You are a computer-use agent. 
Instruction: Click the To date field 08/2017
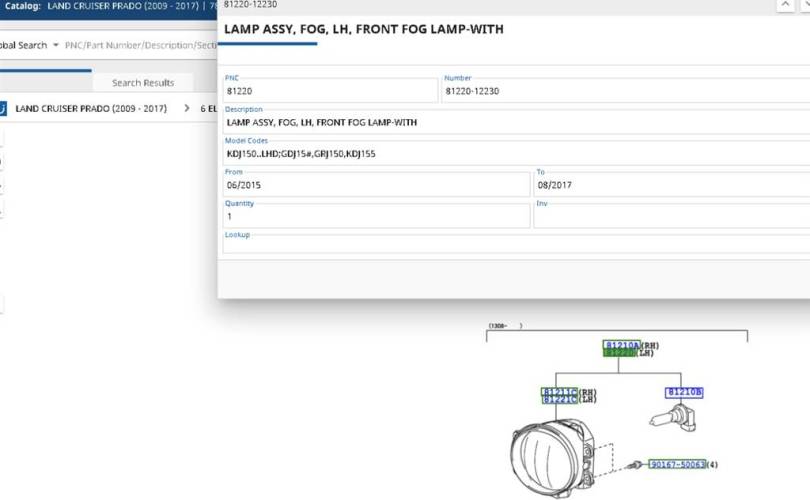coord(671,185)
